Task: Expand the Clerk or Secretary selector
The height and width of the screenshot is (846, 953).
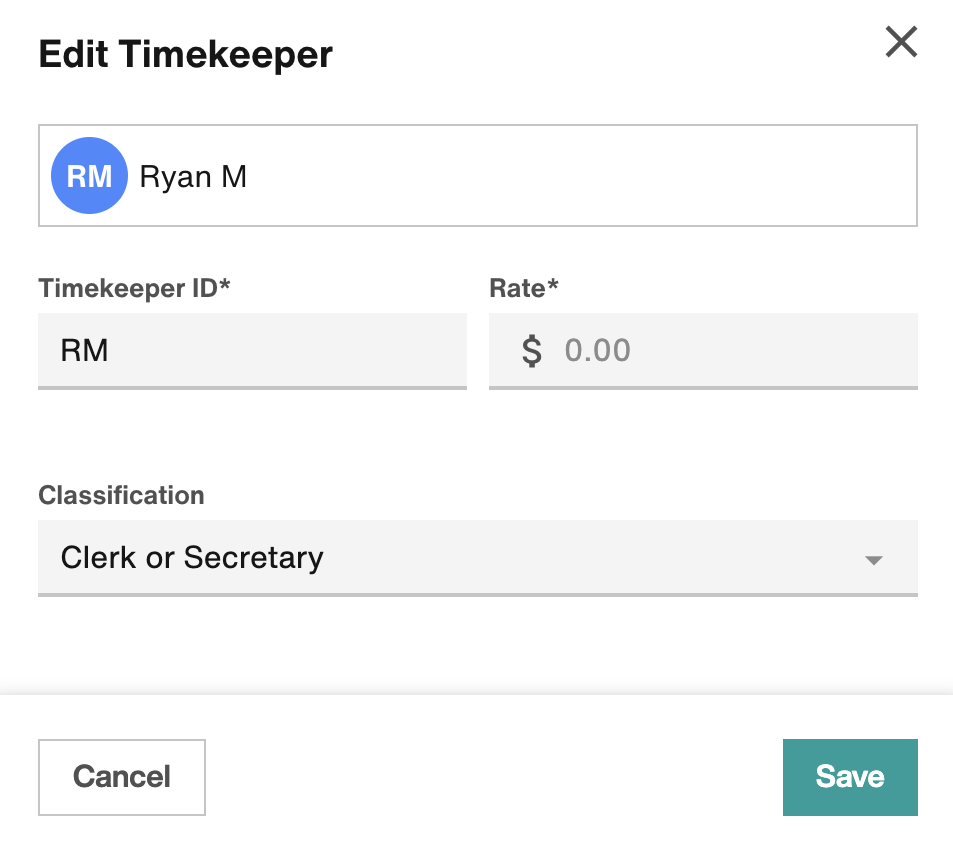Action: 477,557
